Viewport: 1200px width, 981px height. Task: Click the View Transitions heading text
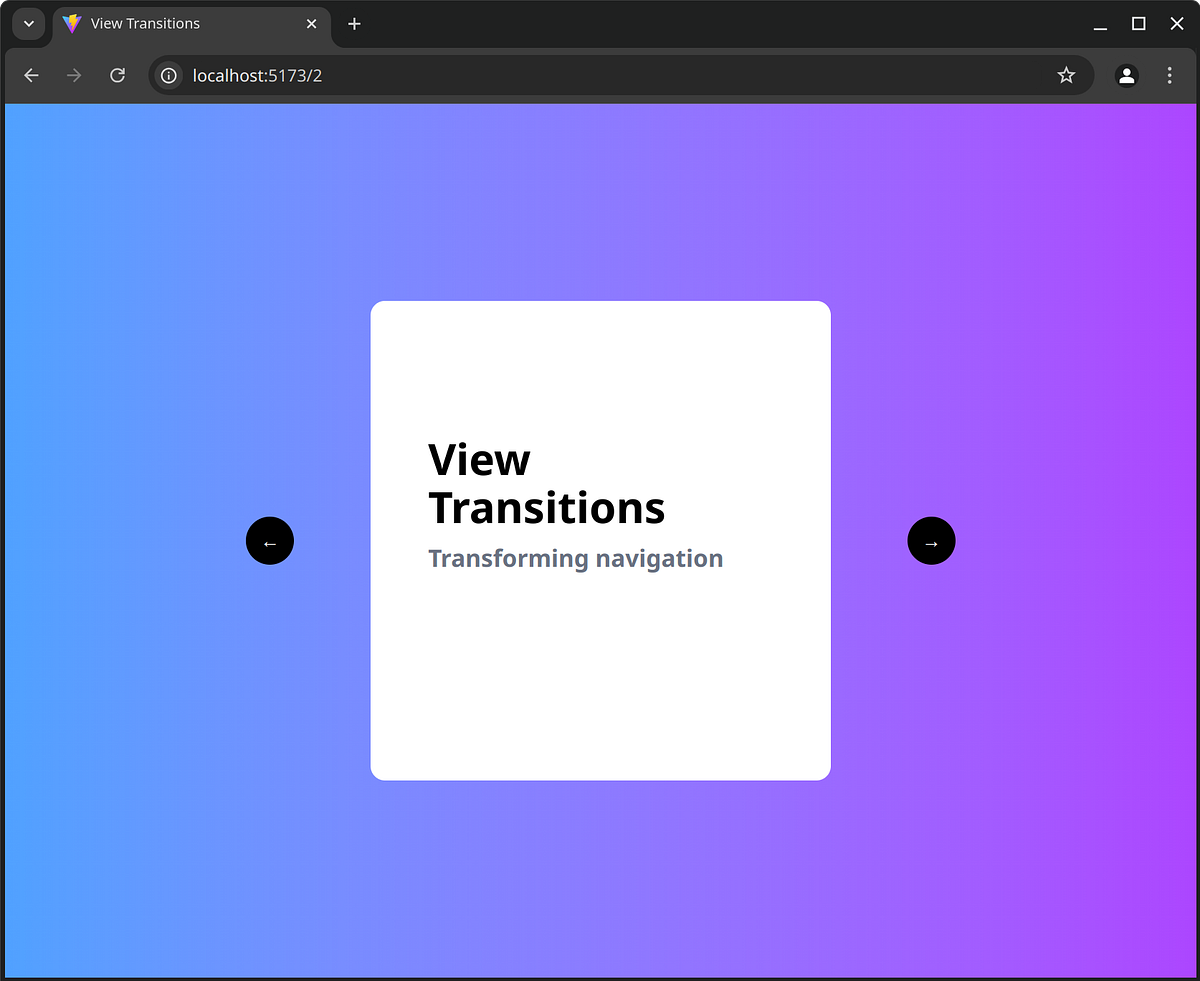pos(547,484)
